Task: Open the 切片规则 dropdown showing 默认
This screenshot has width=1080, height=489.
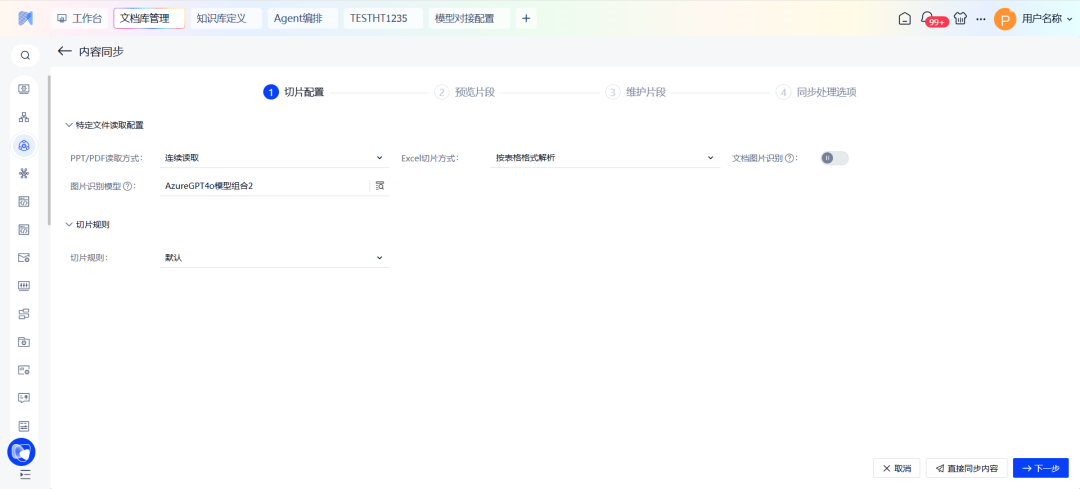Action: coord(273,258)
